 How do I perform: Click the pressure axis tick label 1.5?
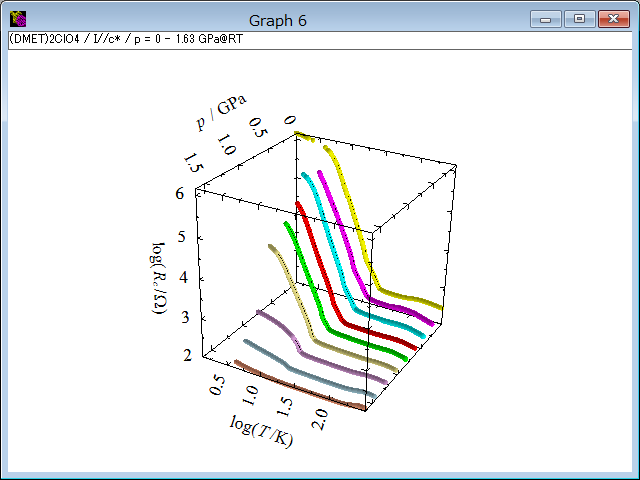click(x=193, y=163)
